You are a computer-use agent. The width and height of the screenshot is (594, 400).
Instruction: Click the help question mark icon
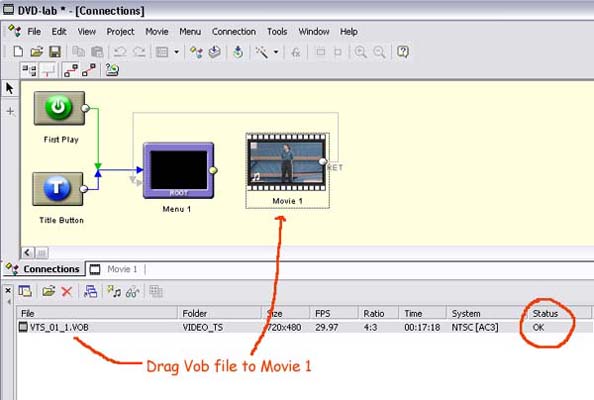[403, 52]
